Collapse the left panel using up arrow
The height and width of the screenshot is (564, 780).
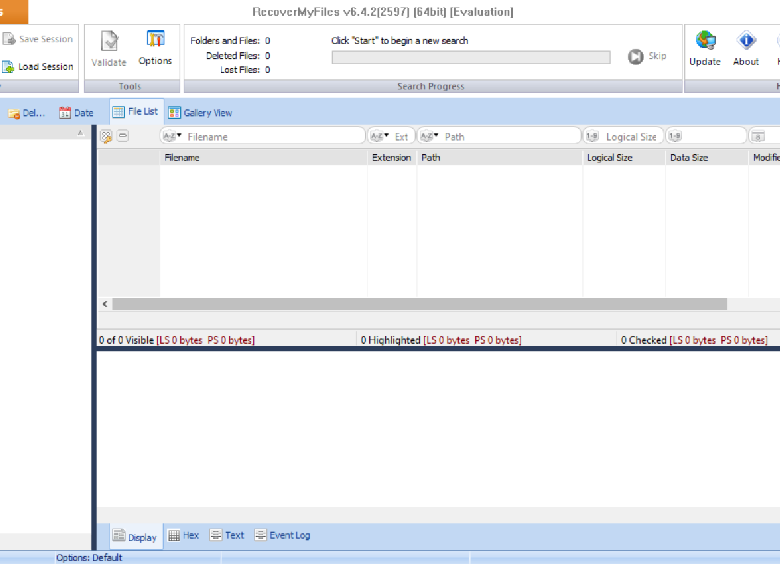point(81,133)
